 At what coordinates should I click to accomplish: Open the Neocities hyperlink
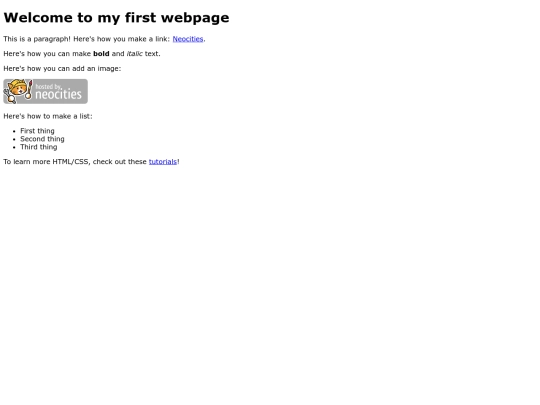point(188,39)
